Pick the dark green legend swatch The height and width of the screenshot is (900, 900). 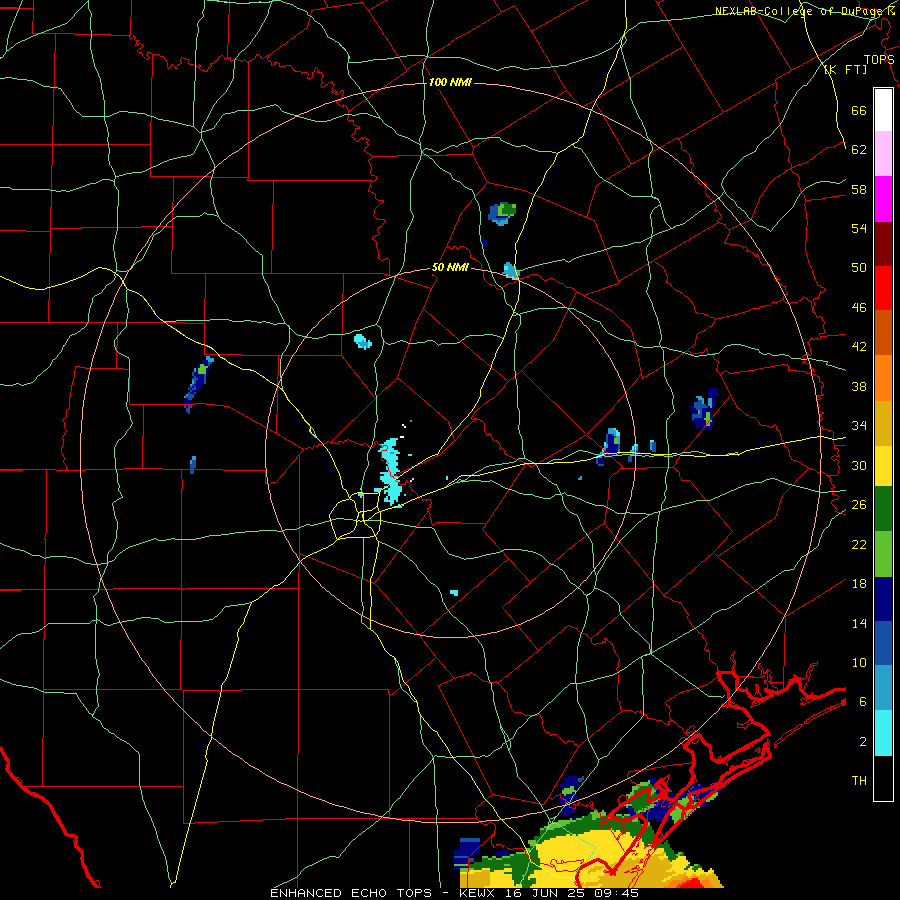pos(883,509)
